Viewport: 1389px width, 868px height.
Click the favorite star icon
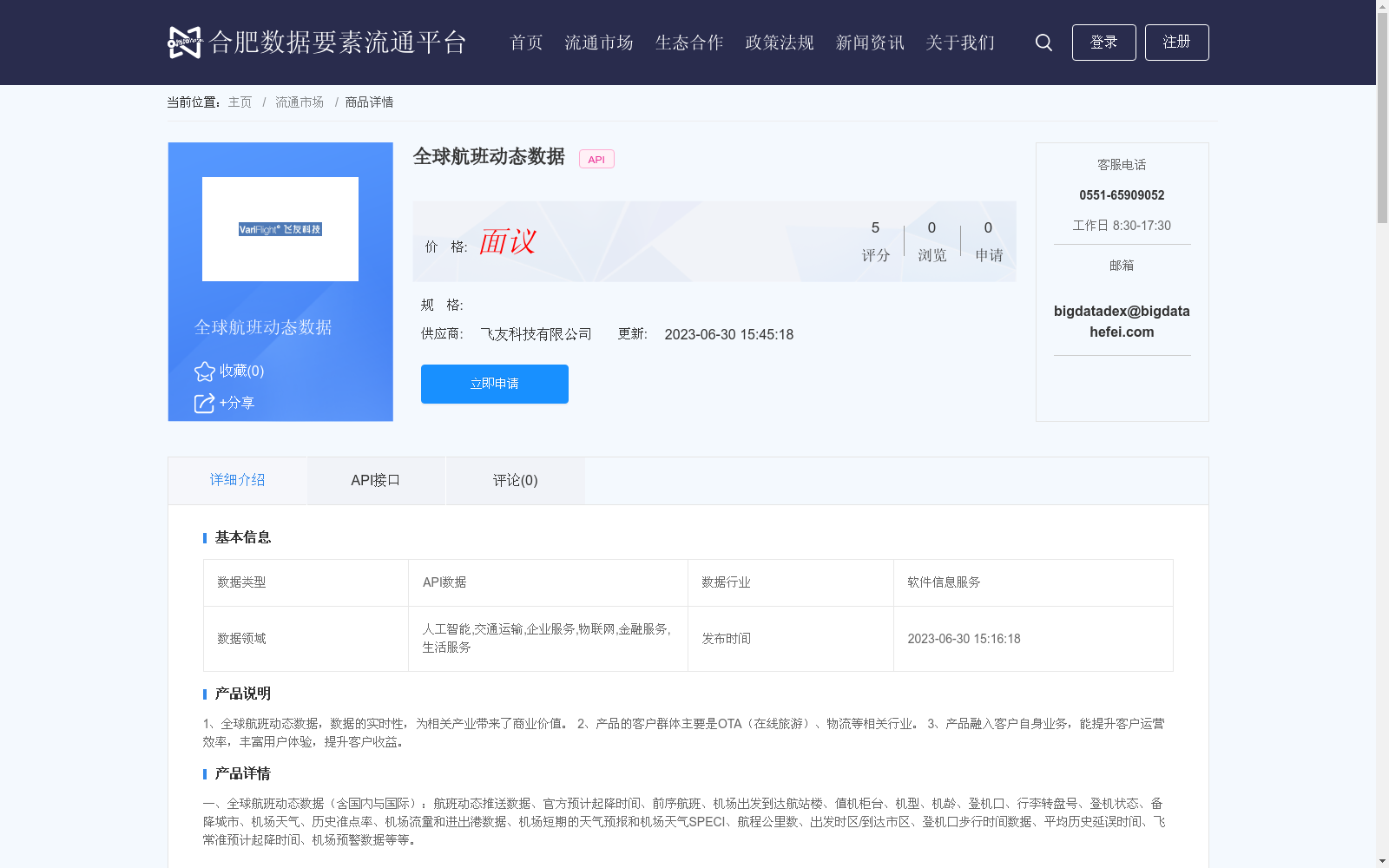205,372
